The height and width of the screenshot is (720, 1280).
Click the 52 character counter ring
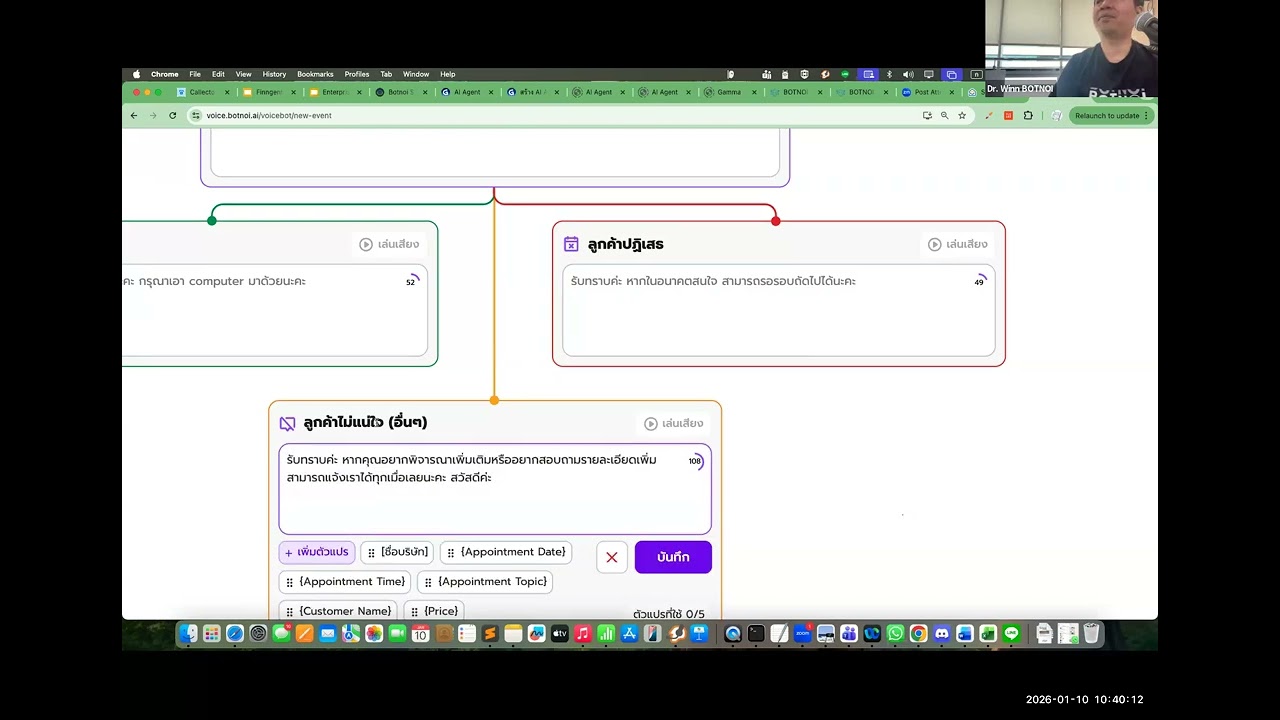[411, 282]
